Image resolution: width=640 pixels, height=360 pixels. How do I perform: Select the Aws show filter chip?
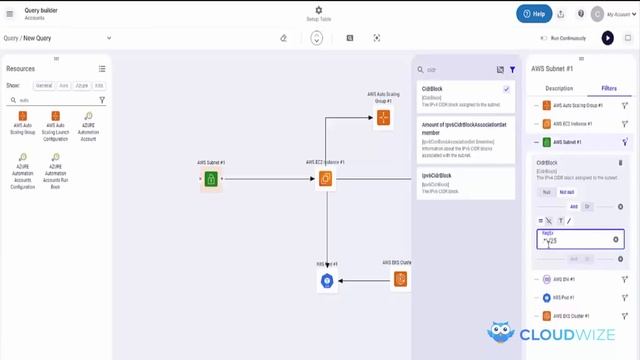[x=64, y=85]
